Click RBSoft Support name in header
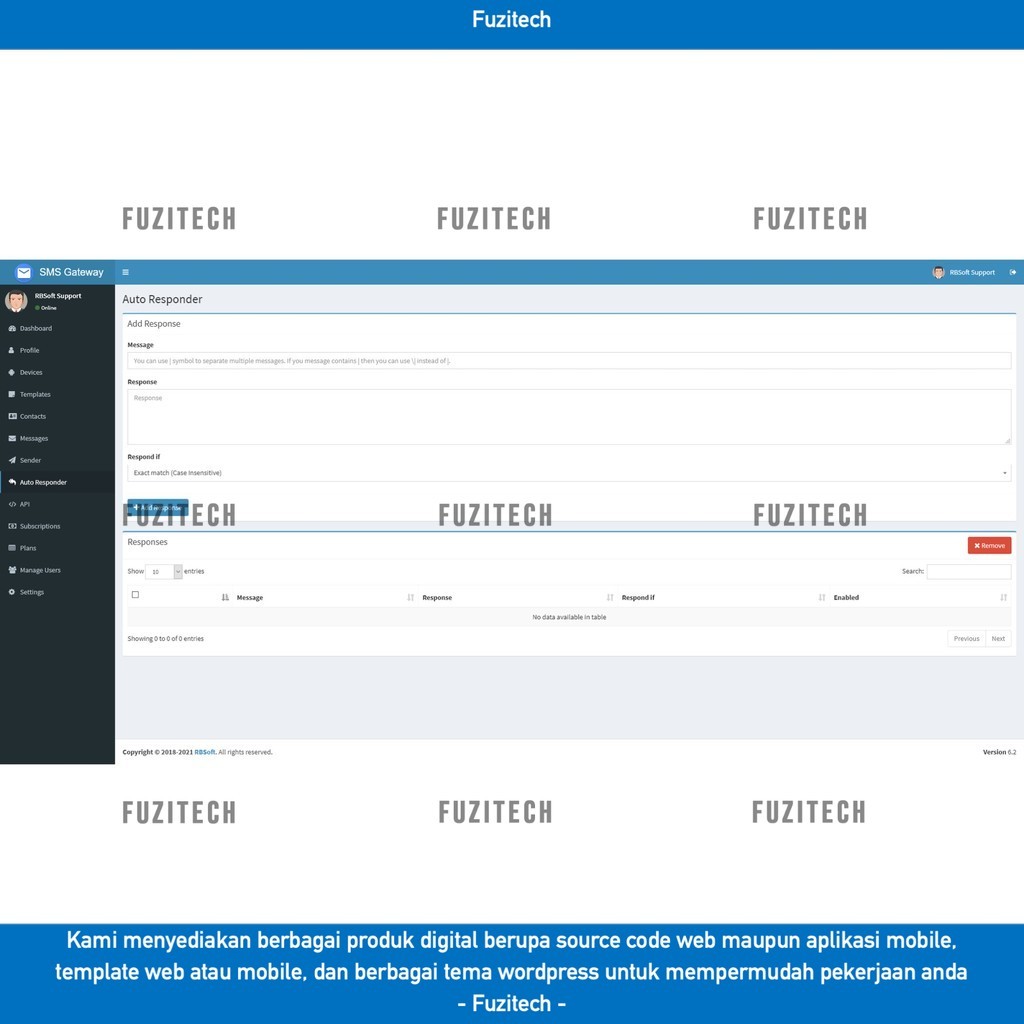This screenshot has height=1024, width=1024. [972, 272]
